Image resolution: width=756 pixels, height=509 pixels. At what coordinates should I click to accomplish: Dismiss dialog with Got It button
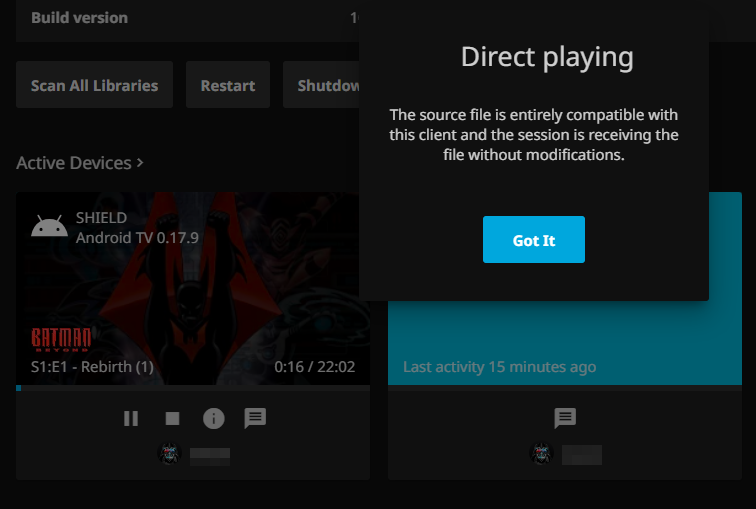click(533, 240)
